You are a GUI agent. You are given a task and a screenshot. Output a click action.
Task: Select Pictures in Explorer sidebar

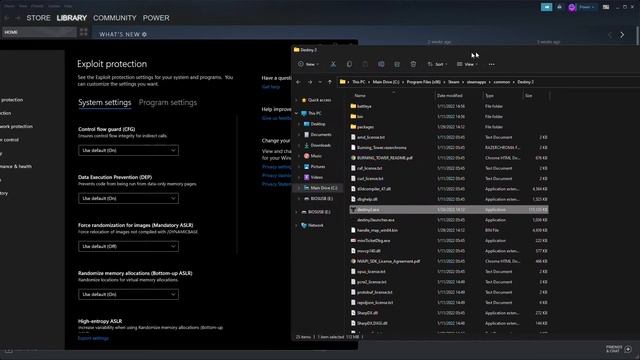tap(318, 167)
